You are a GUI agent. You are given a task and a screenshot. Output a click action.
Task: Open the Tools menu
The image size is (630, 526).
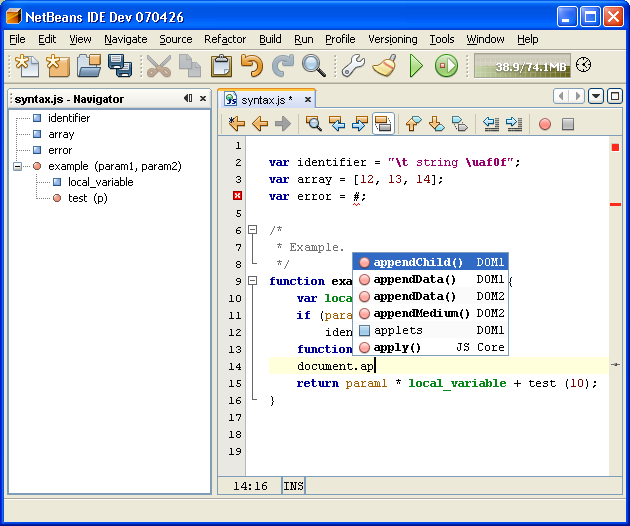[x=442, y=39]
